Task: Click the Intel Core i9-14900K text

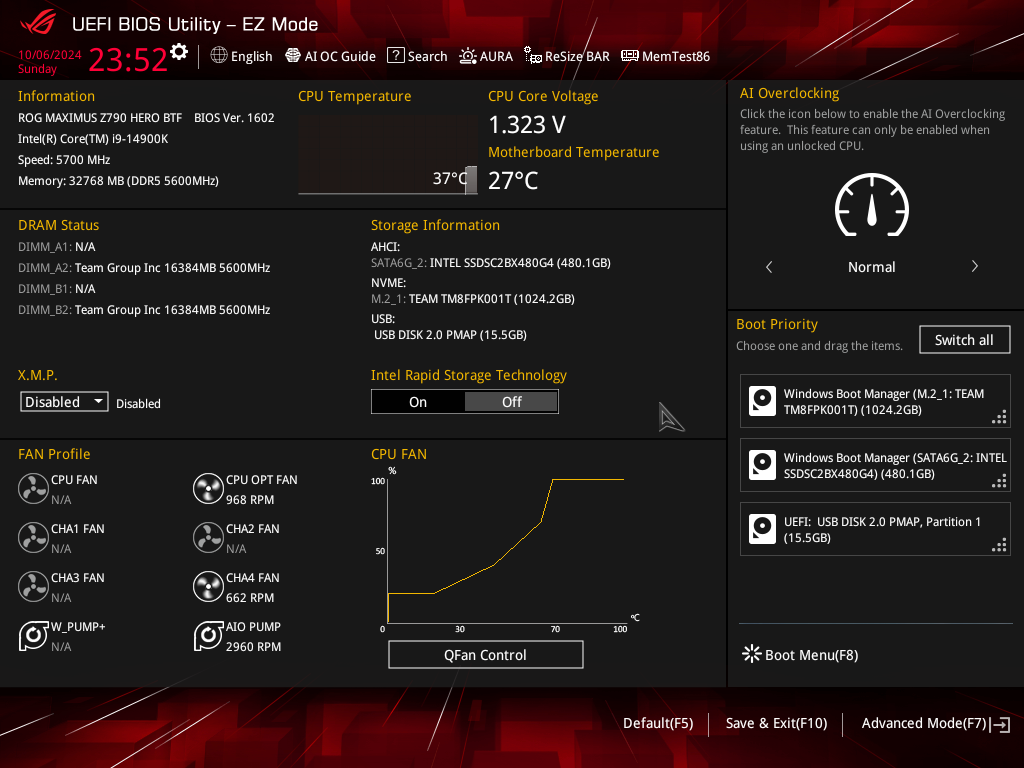Action: (x=93, y=138)
